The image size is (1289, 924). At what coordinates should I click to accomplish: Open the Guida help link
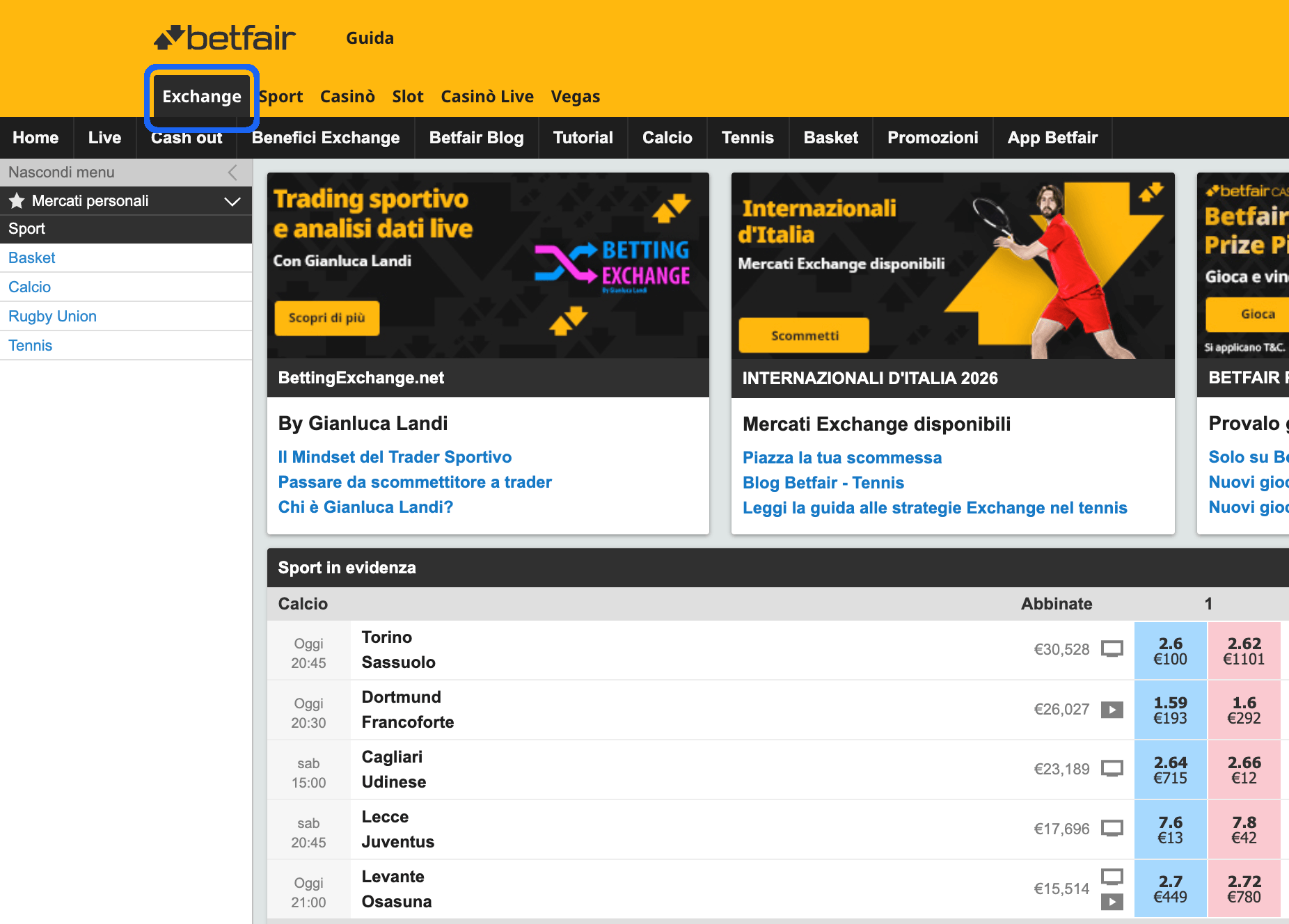pos(370,38)
